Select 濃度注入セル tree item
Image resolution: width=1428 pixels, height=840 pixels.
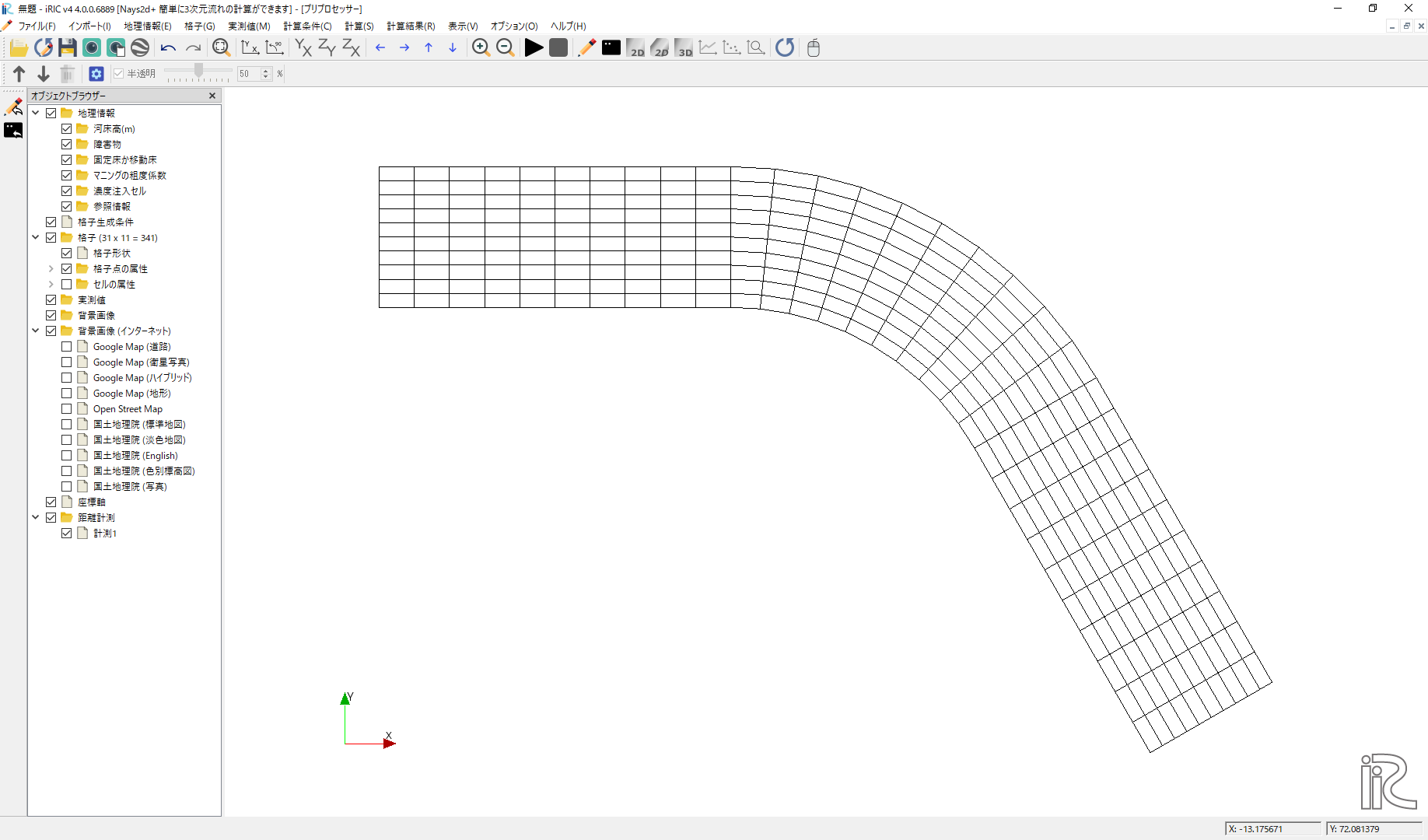[x=120, y=191]
